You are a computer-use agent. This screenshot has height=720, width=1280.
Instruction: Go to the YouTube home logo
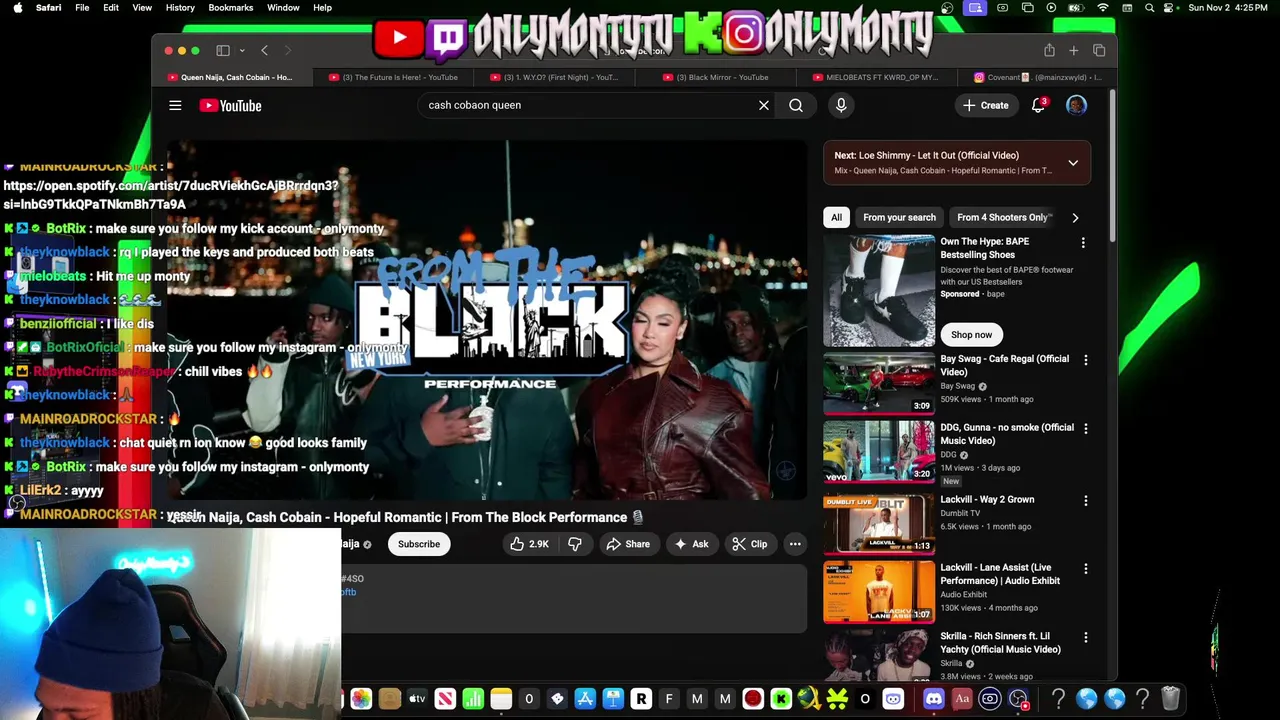230,105
